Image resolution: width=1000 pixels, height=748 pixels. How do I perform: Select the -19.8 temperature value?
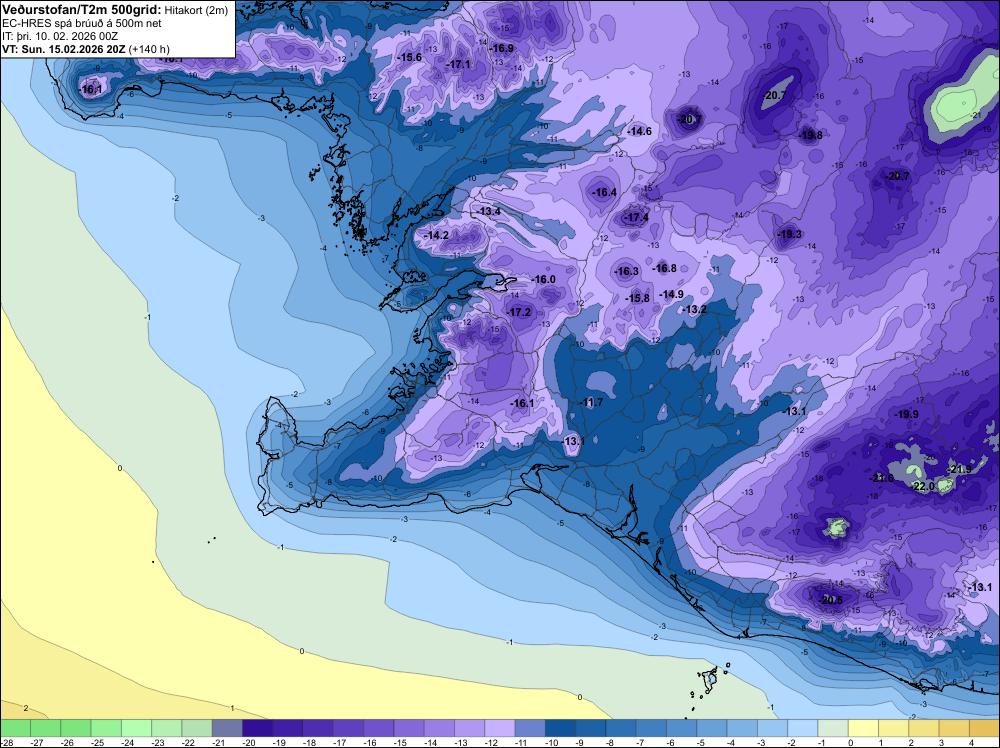point(811,135)
